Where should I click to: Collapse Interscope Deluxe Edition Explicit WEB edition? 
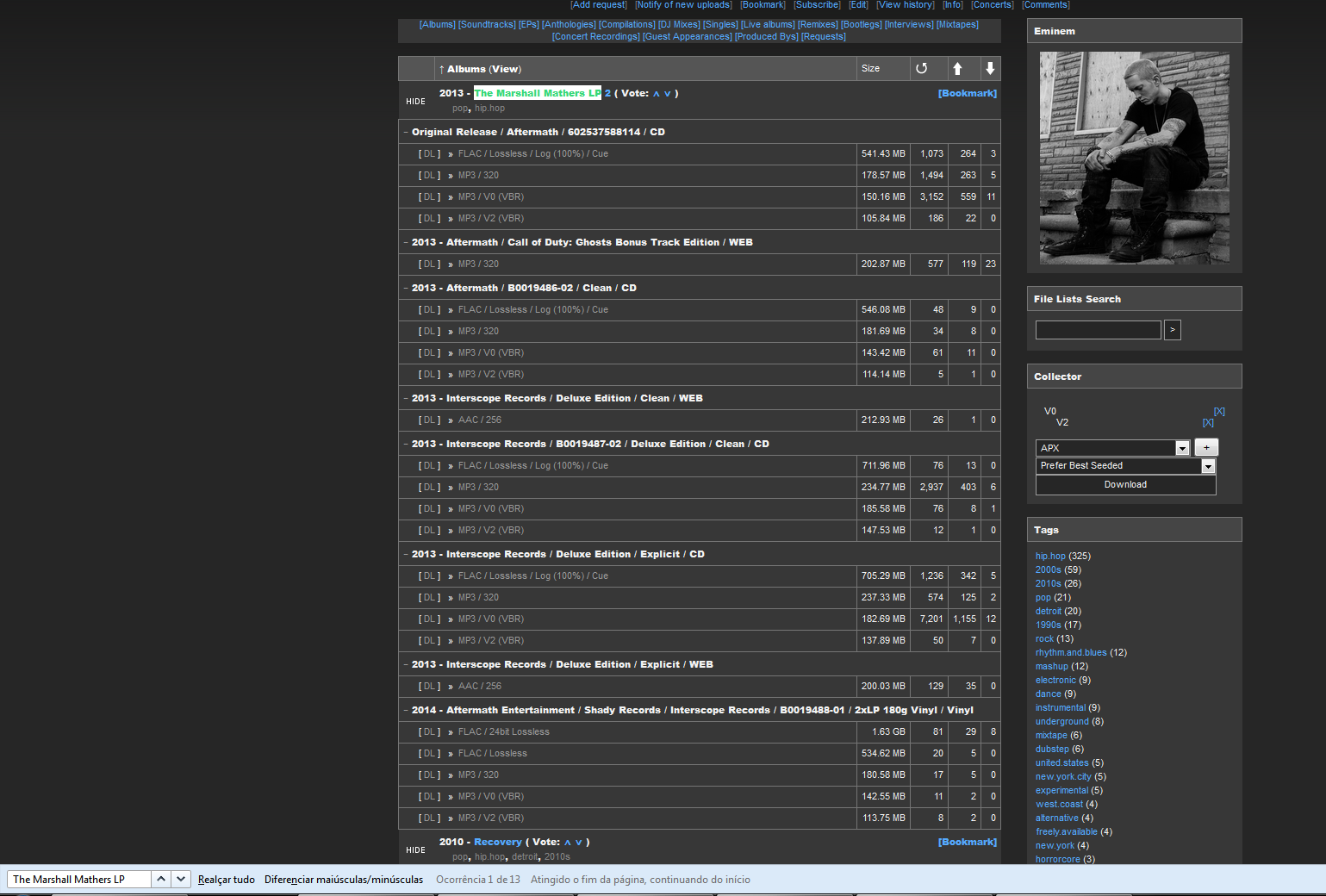point(406,664)
